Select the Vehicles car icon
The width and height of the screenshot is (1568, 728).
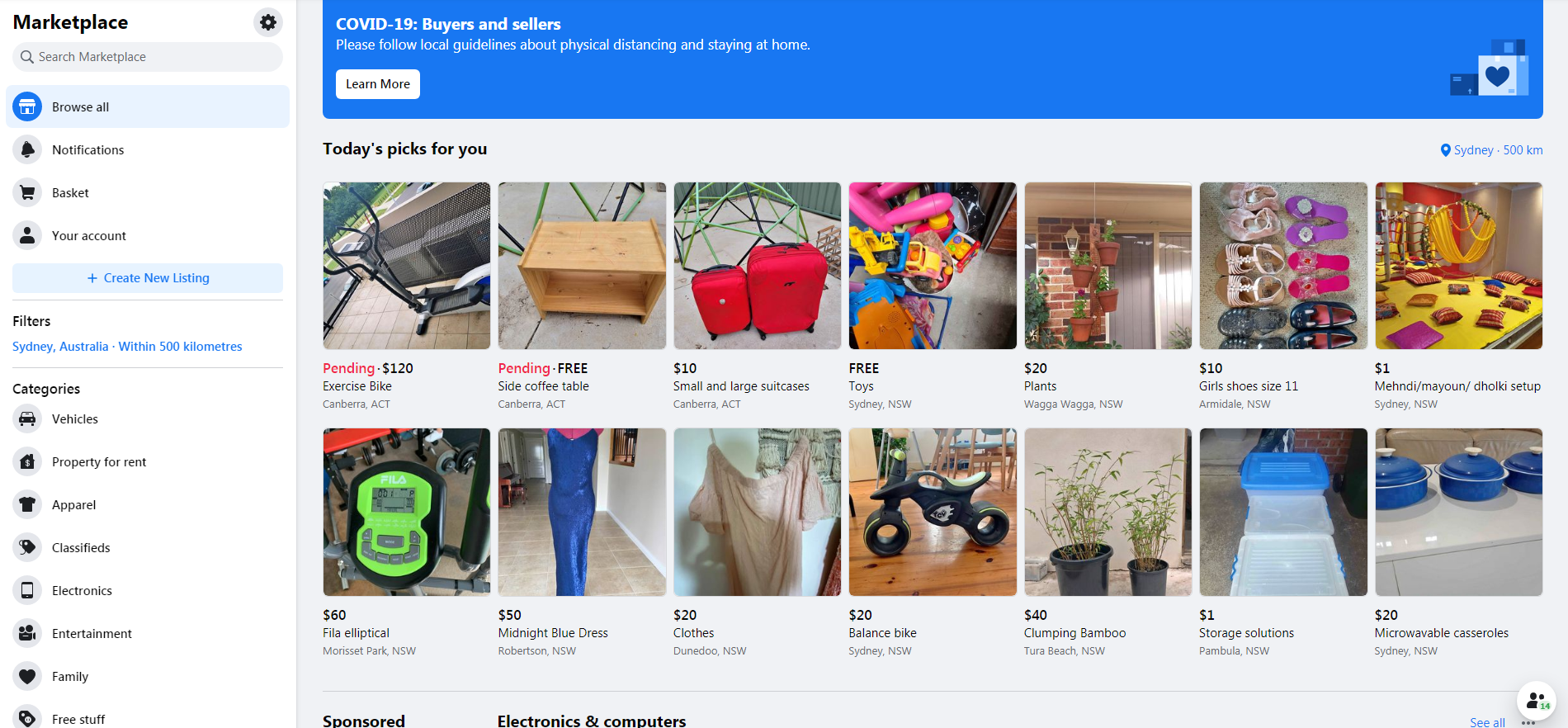[27, 418]
